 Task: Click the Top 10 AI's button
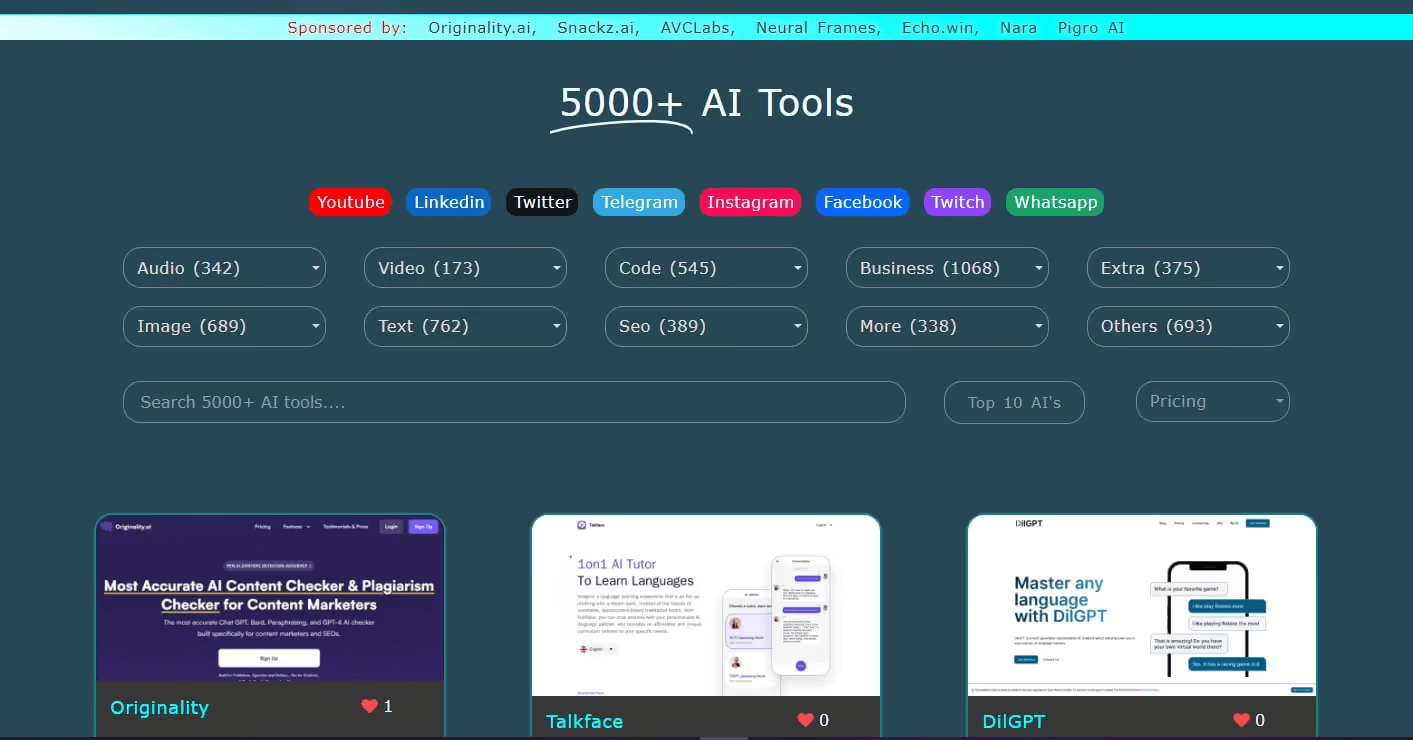click(1014, 401)
